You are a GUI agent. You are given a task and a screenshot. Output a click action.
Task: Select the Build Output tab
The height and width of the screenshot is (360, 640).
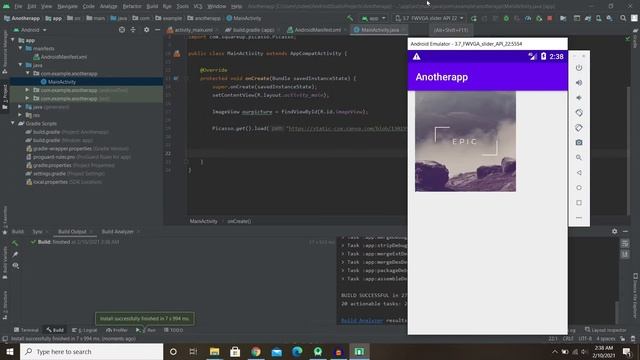click(x=72, y=231)
